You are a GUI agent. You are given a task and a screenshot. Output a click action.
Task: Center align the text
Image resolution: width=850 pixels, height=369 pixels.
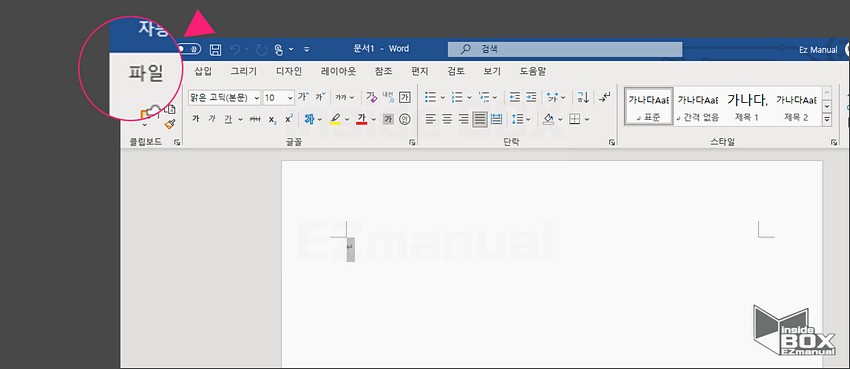pos(447,119)
